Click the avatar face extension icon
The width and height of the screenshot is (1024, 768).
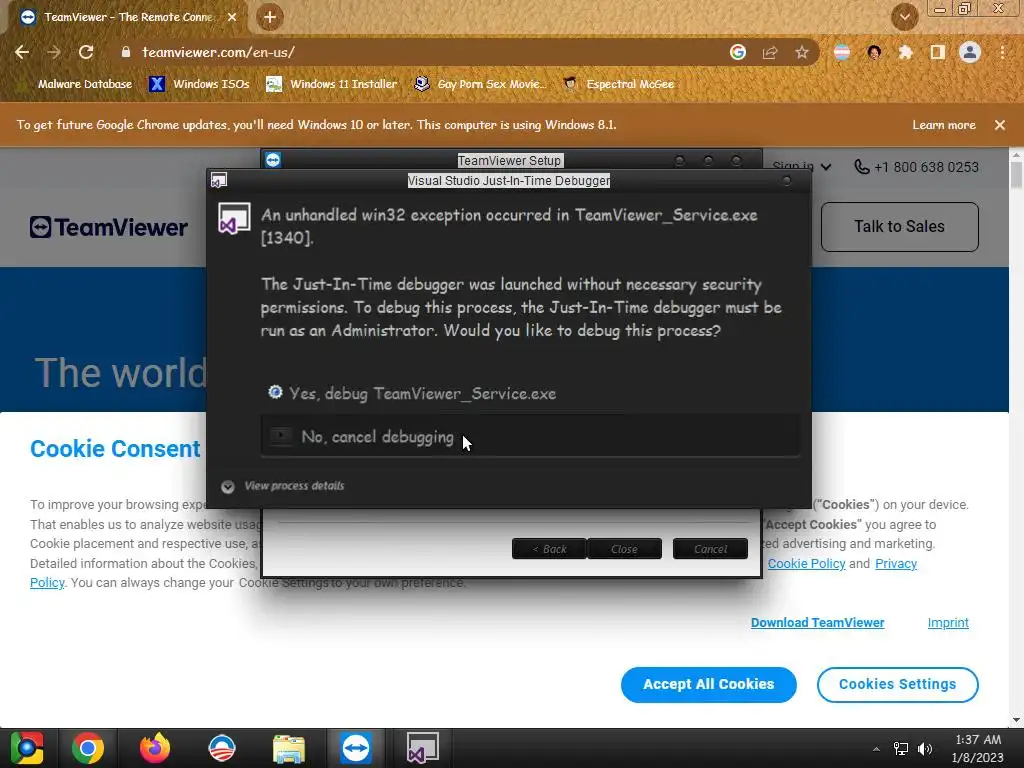point(874,52)
